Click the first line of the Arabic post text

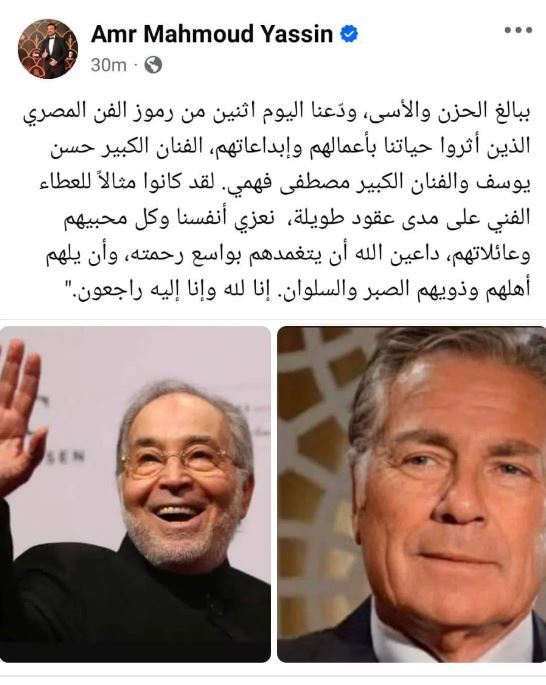tap(276, 111)
